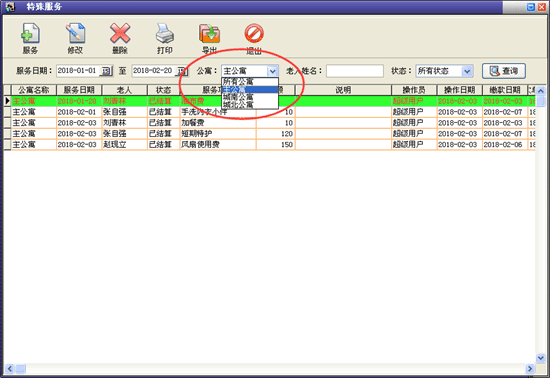Click the 缴款日期 column header
Screen dimensions: 550x378
(505, 90)
